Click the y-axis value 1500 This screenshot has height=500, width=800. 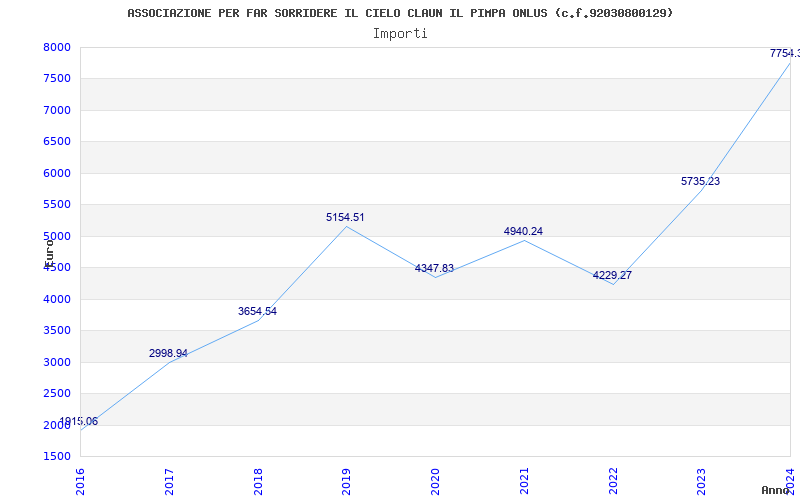pos(57,456)
